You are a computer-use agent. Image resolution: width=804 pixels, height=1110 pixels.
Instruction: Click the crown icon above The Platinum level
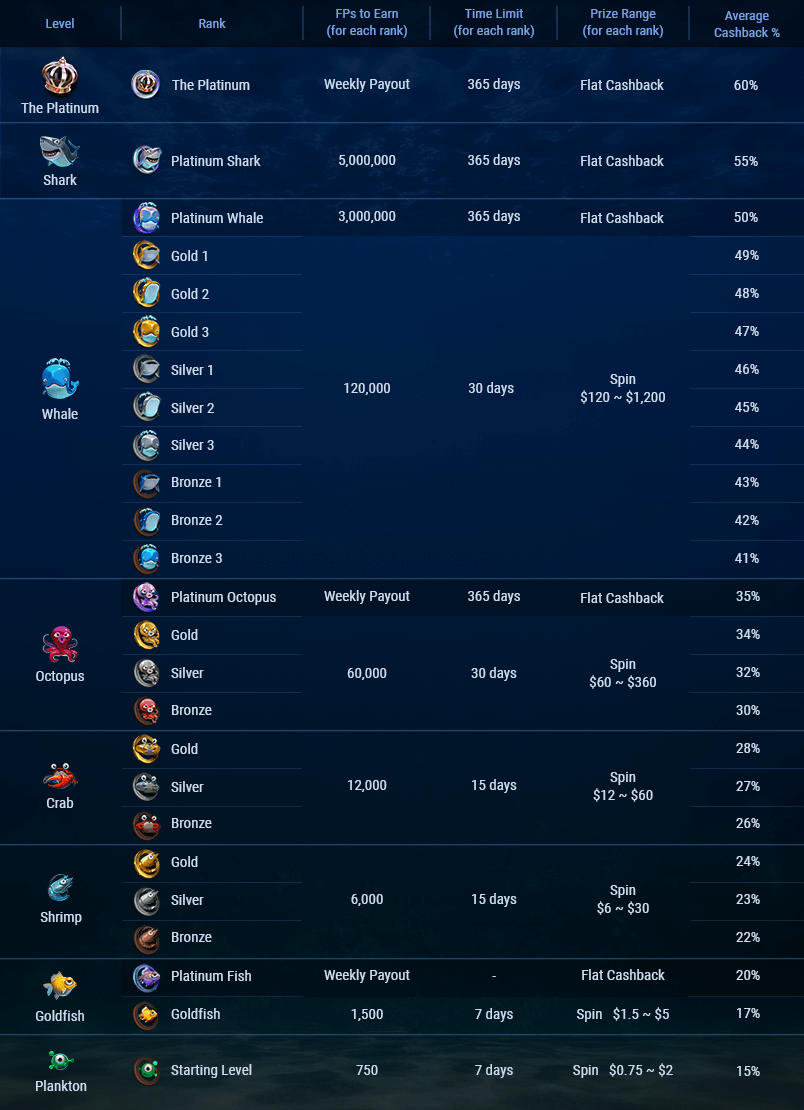click(60, 77)
